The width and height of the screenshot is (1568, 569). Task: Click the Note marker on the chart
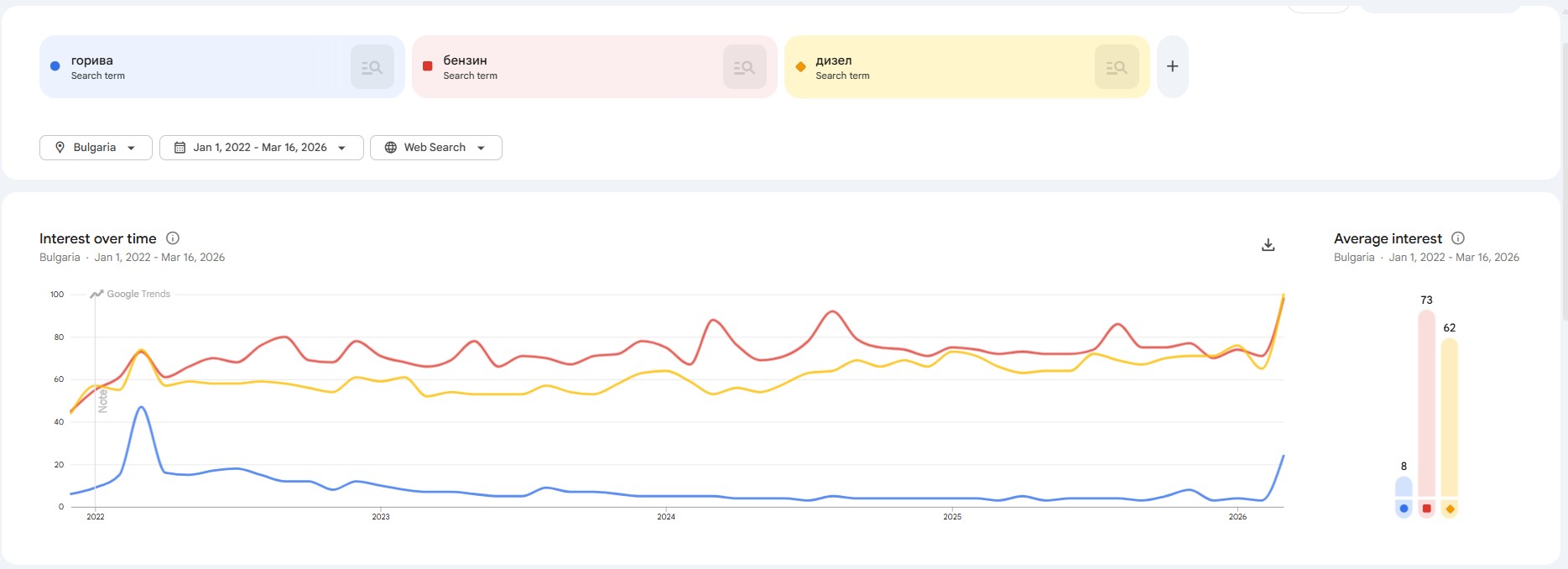point(103,400)
